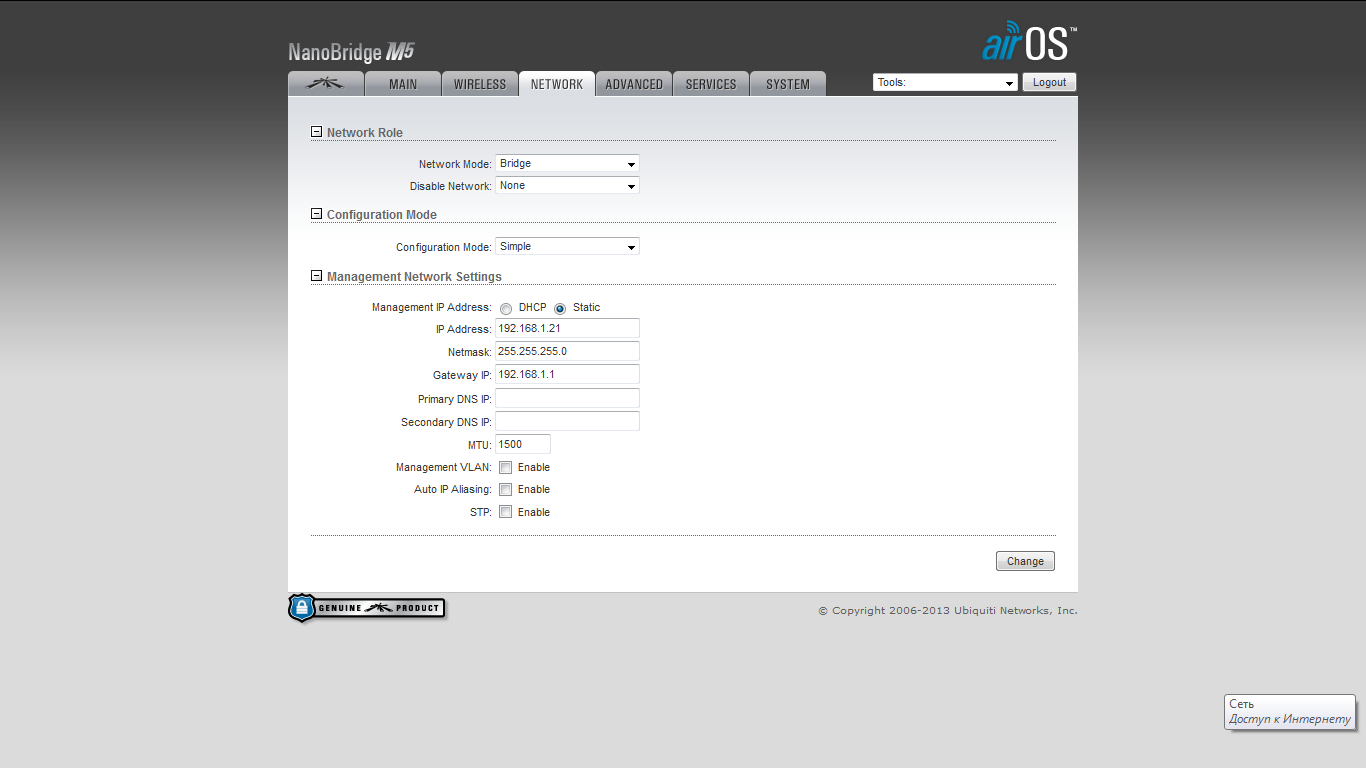Screen dimensions: 1366x768
Task: Enable the STP checkbox
Action: point(506,512)
